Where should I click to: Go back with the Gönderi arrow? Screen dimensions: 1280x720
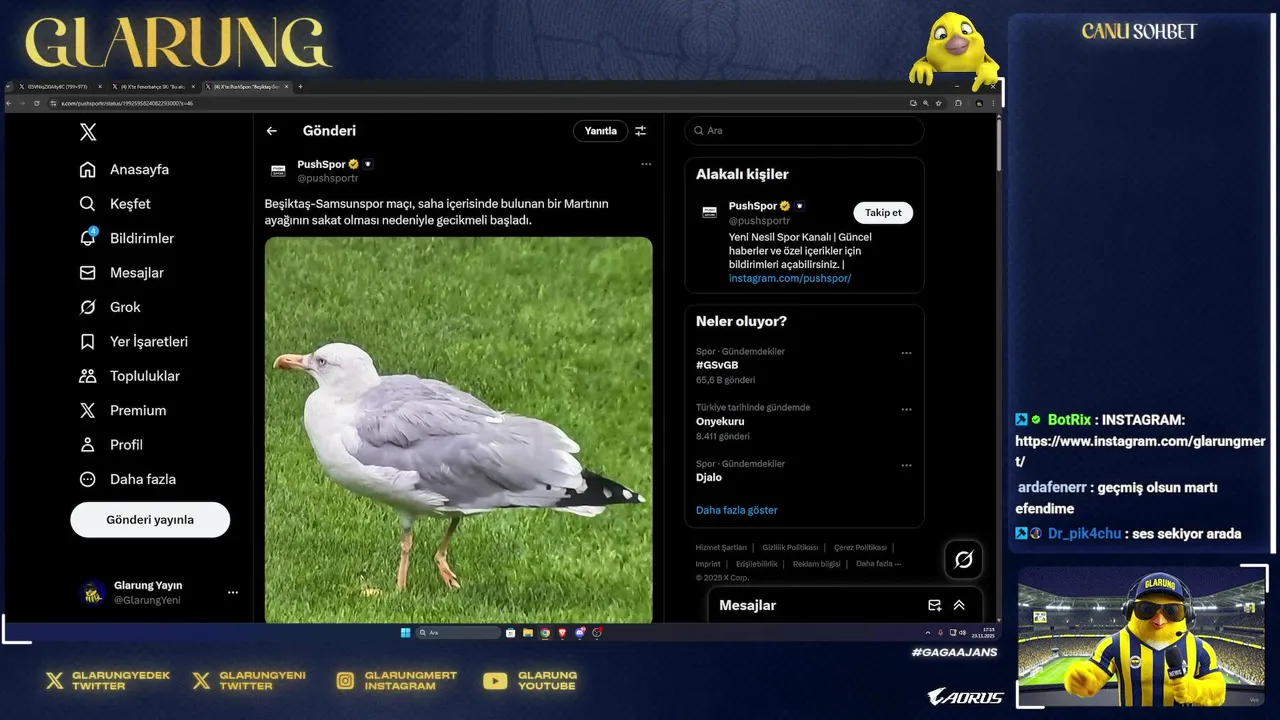click(272, 131)
